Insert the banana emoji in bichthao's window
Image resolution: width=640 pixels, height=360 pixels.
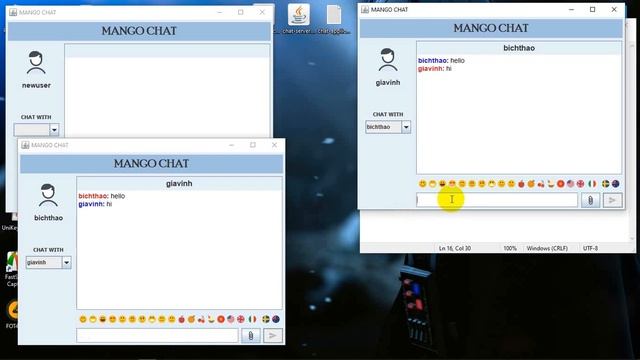[211, 319]
